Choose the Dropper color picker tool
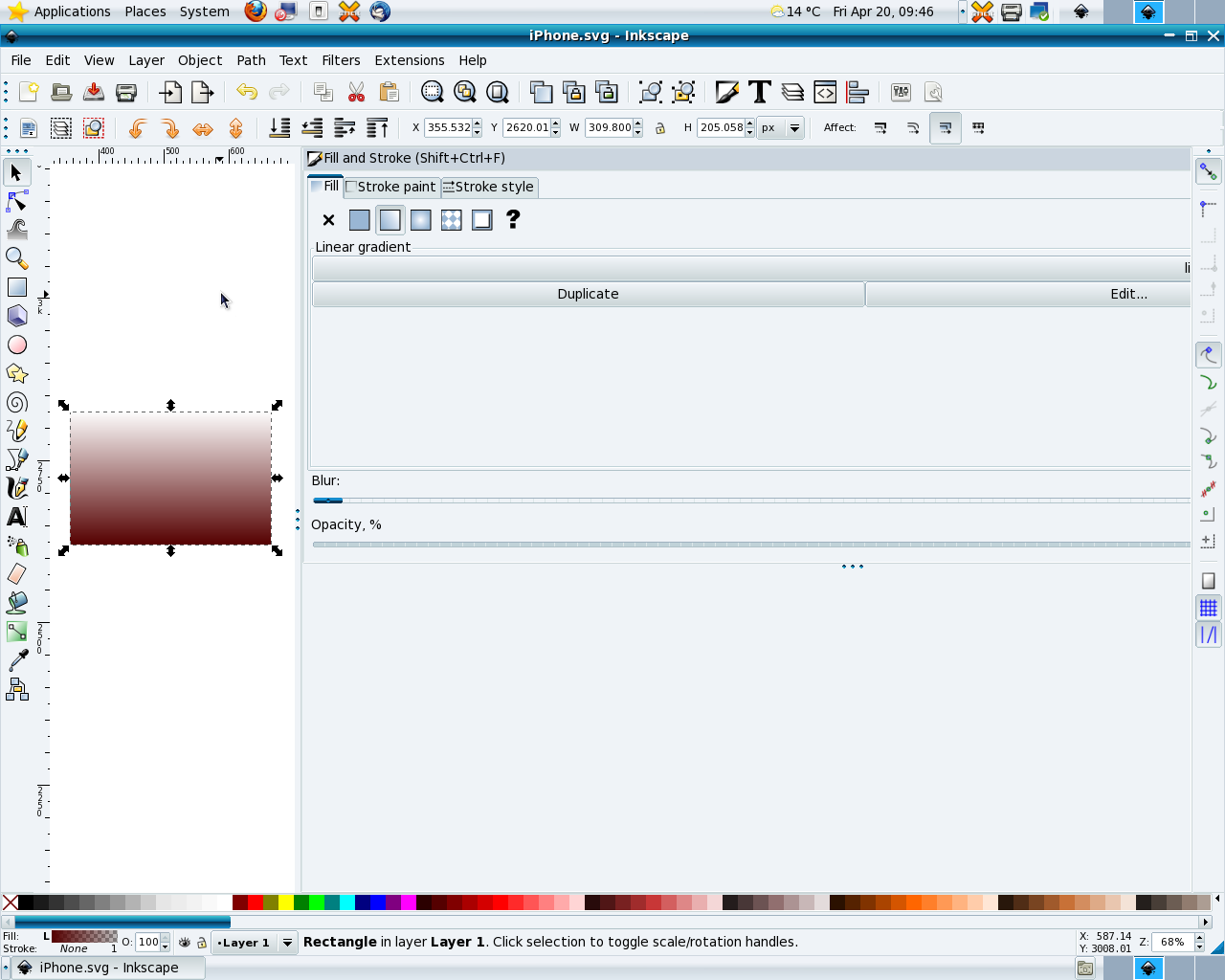Image resolution: width=1225 pixels, height=980 pixels. pyautogui.click(x=17, y=660)
